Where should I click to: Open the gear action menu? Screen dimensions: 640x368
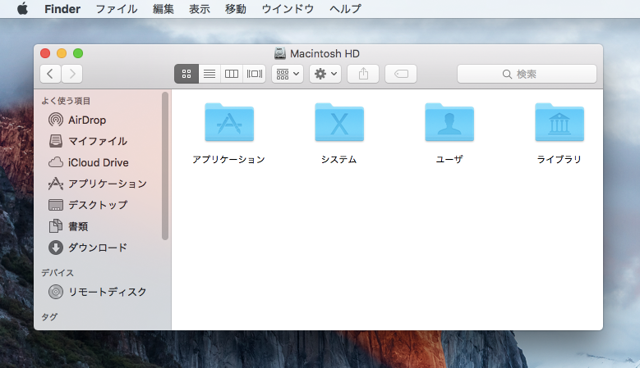pyautogui.click(x=325, y=74)
